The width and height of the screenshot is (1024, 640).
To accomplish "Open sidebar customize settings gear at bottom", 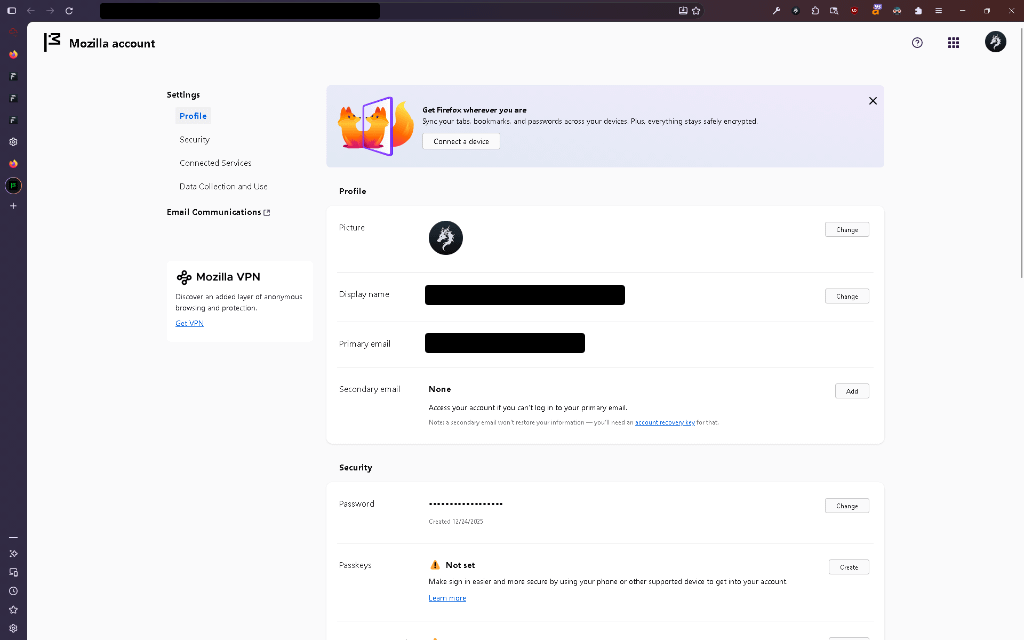I will pyautogui.click(x=13, y=628).
